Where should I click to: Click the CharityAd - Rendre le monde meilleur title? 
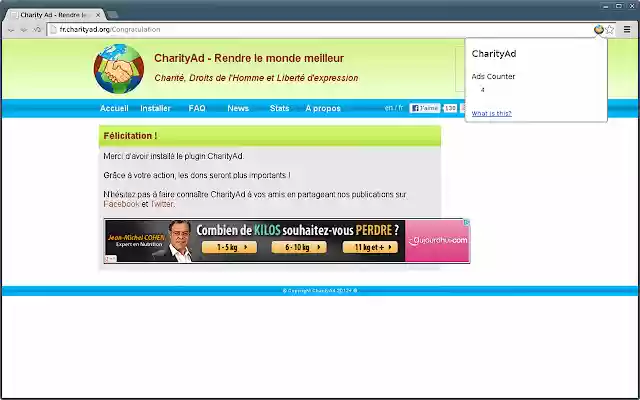pyautogui.click(x=249, y=58)
